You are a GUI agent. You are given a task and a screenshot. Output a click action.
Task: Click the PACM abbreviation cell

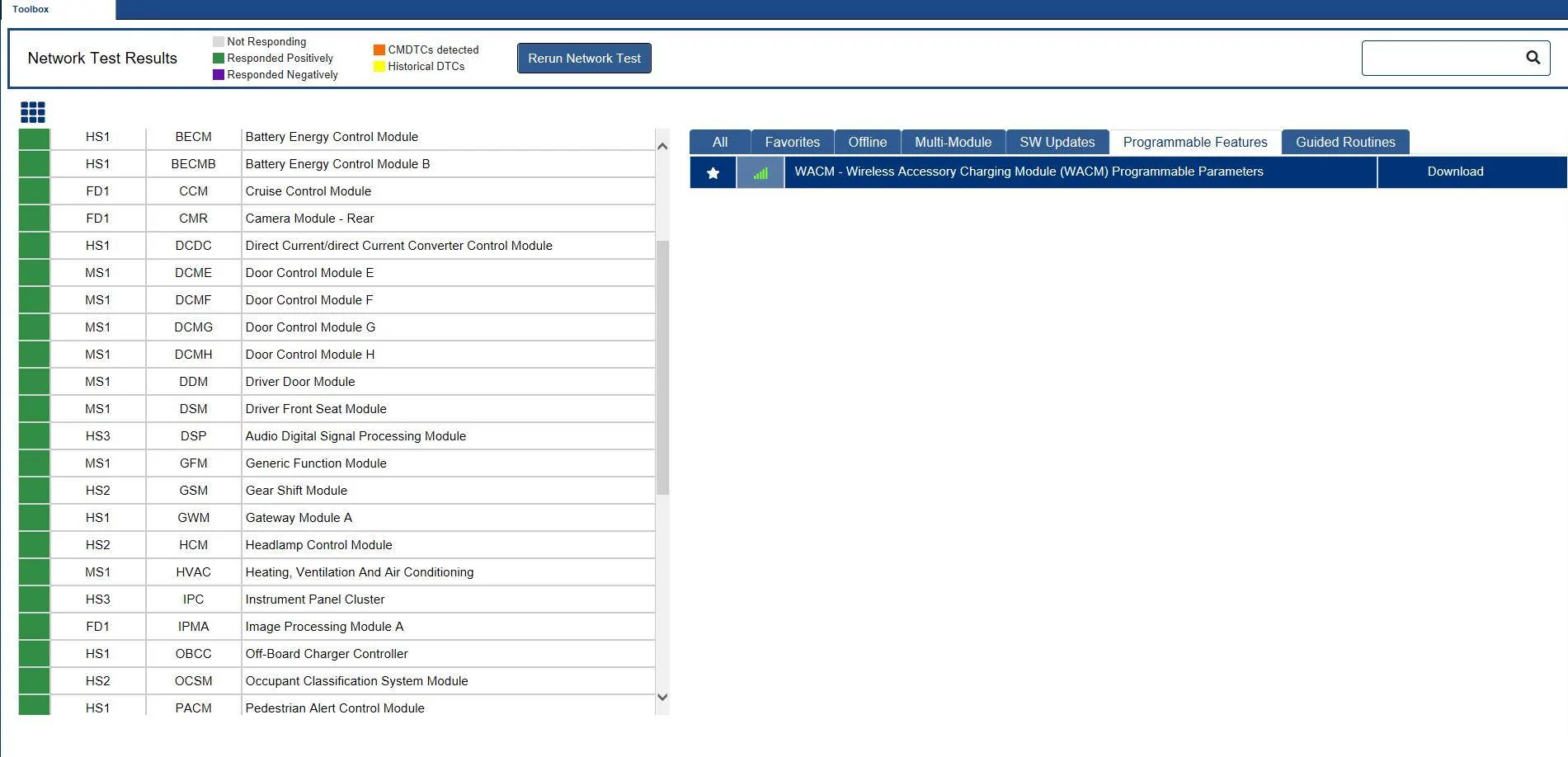pyautogui.click(x=194, y=707)
